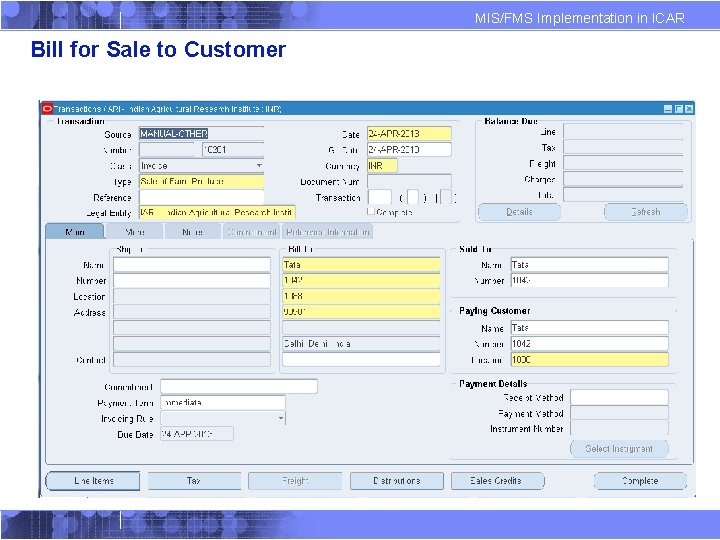Click the Payment Method field
Image resolution: width=720 pixels, height=540 pixels.
[619, 413]
